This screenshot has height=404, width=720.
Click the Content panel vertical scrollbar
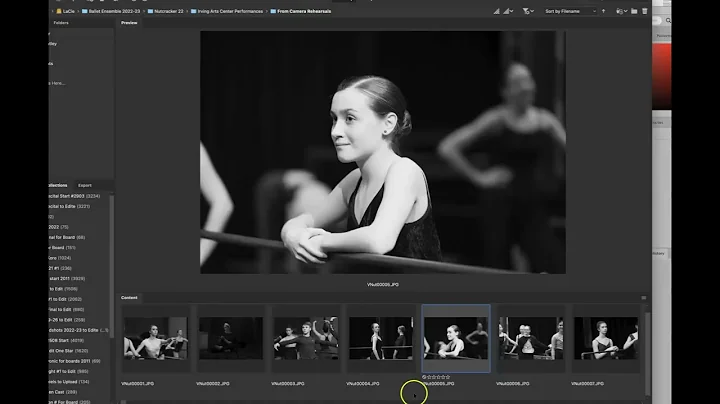[647, 354]
